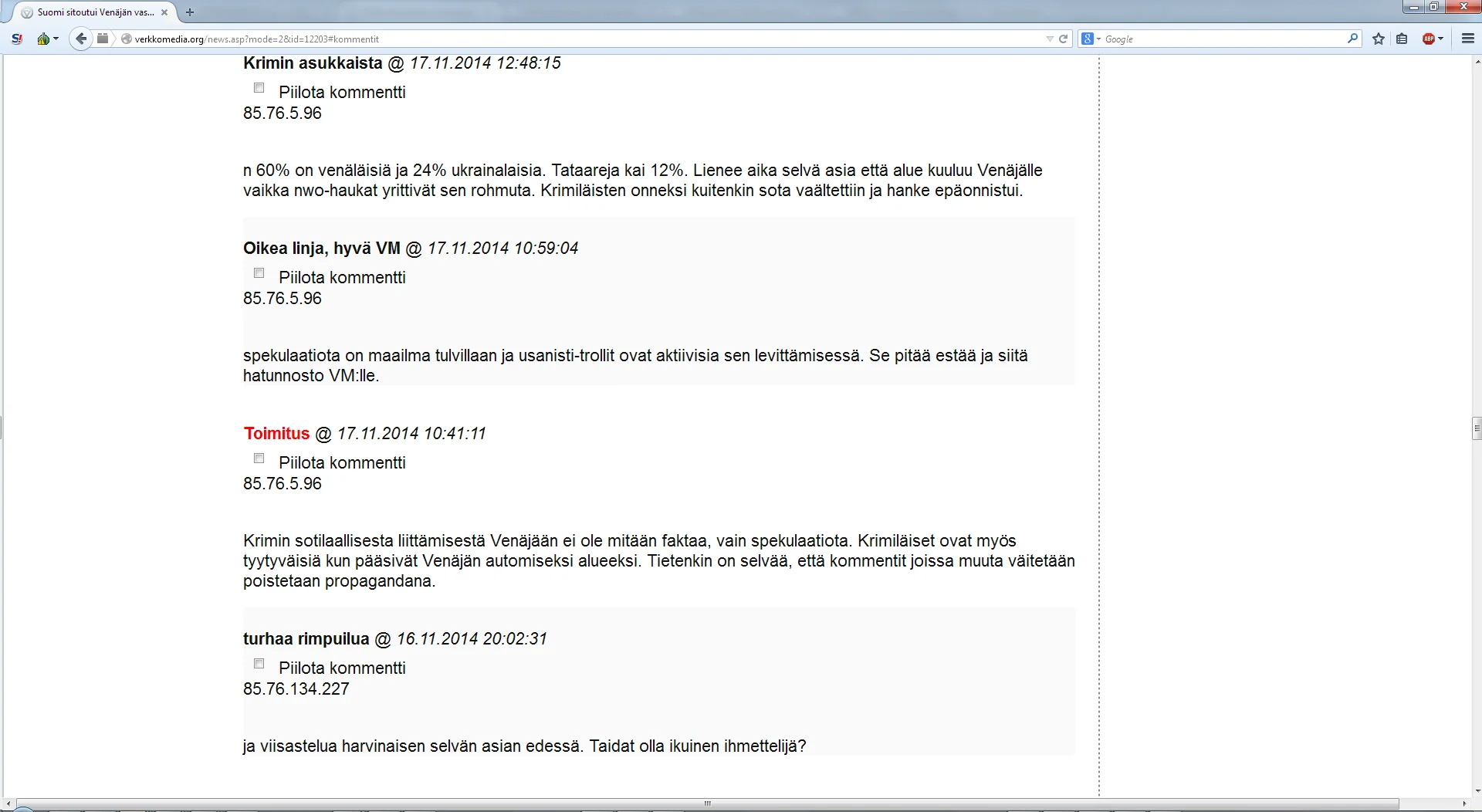Click the S! toolbar extension icon
The width and height of the screenshot is (1482, 812).
17,39
